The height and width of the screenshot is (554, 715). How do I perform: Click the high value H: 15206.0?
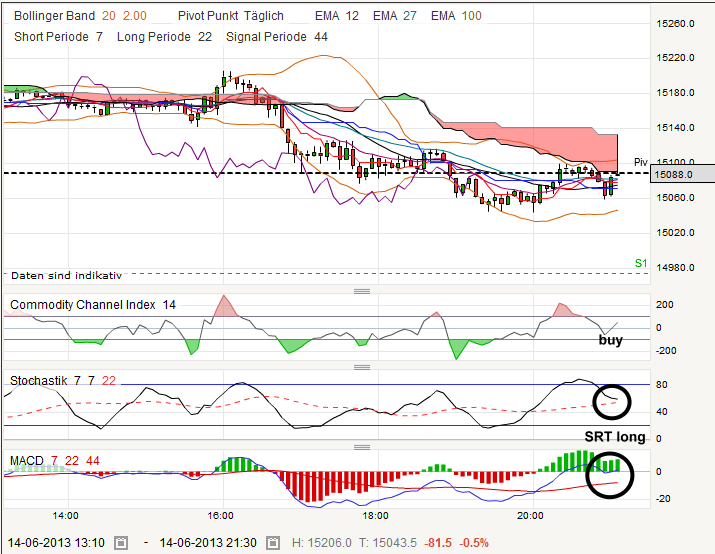321,543
